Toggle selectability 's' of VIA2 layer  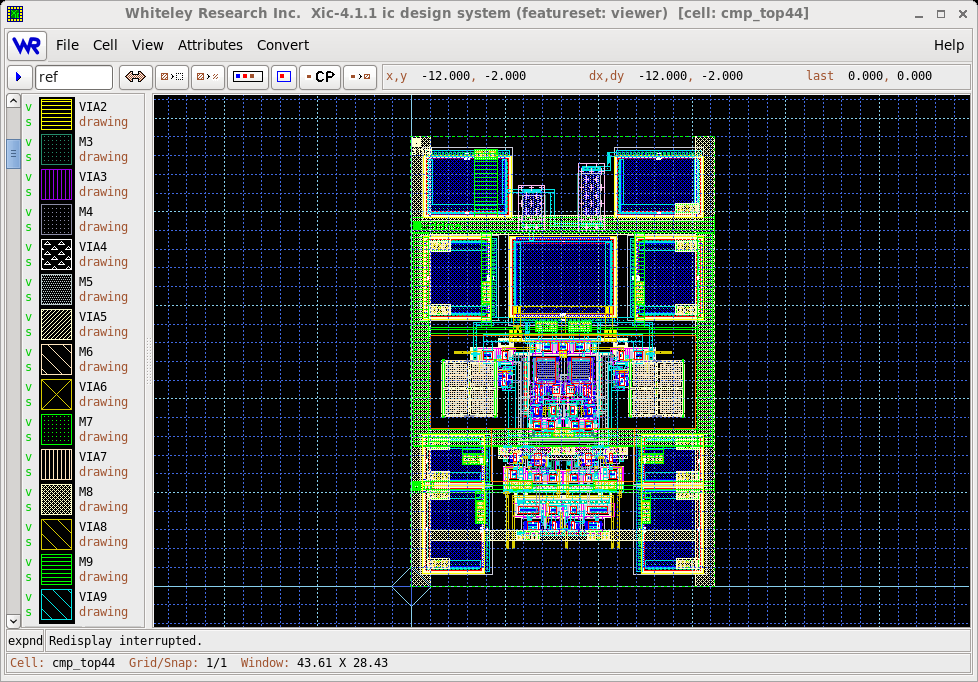(x=29, y=122)
